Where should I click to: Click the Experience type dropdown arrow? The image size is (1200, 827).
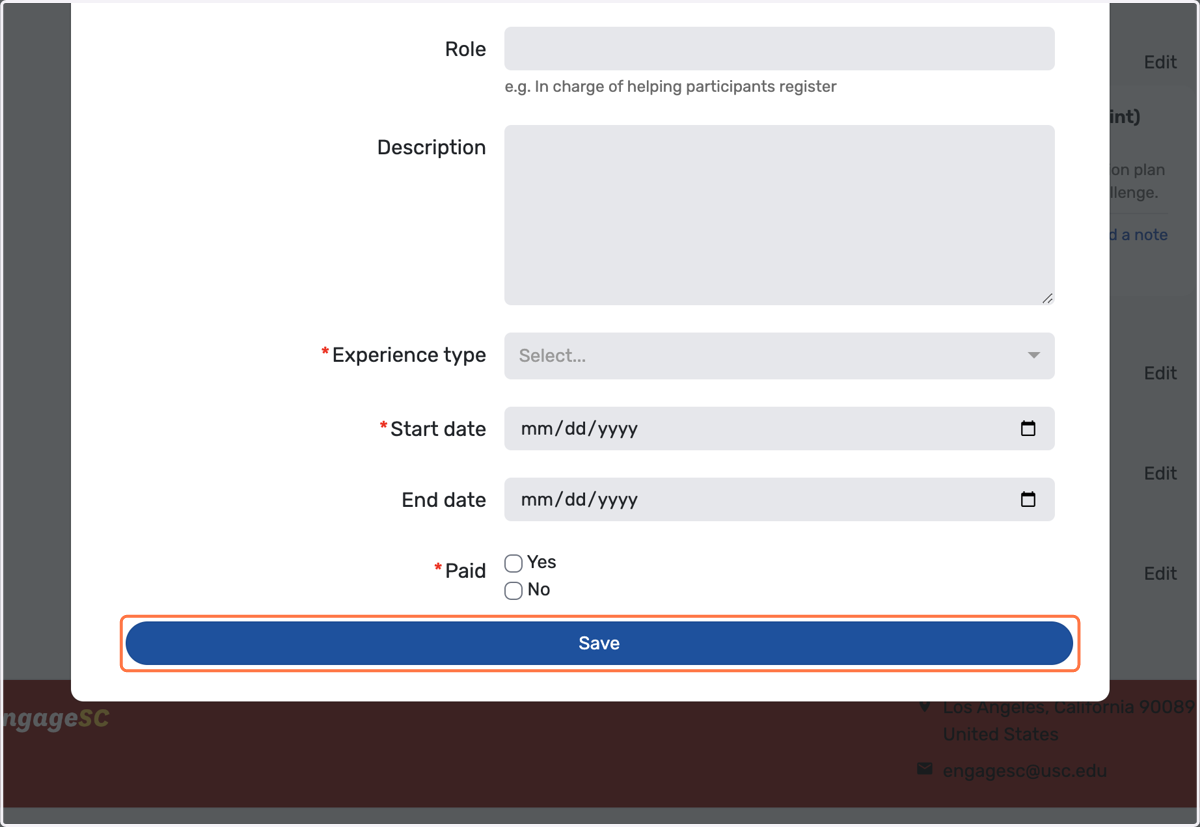[1033, 356]
